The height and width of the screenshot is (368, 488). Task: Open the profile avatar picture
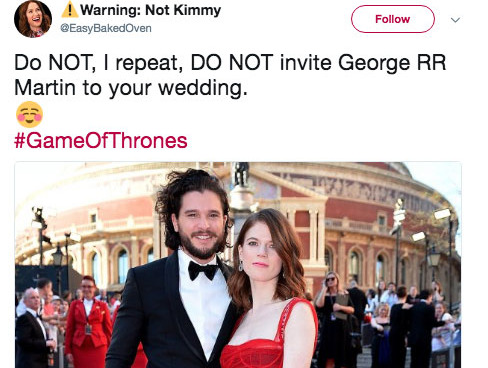tap(33, 19)
